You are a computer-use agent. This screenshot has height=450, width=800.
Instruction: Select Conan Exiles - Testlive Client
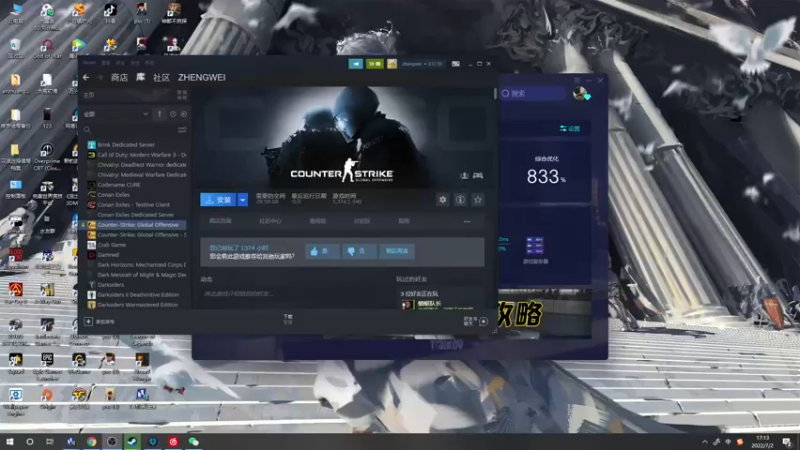[134, 205]
